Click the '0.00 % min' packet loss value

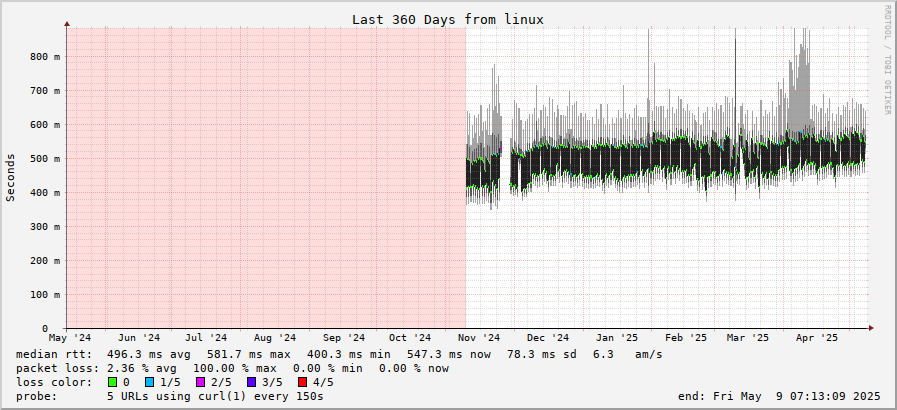tap(328, 368)
